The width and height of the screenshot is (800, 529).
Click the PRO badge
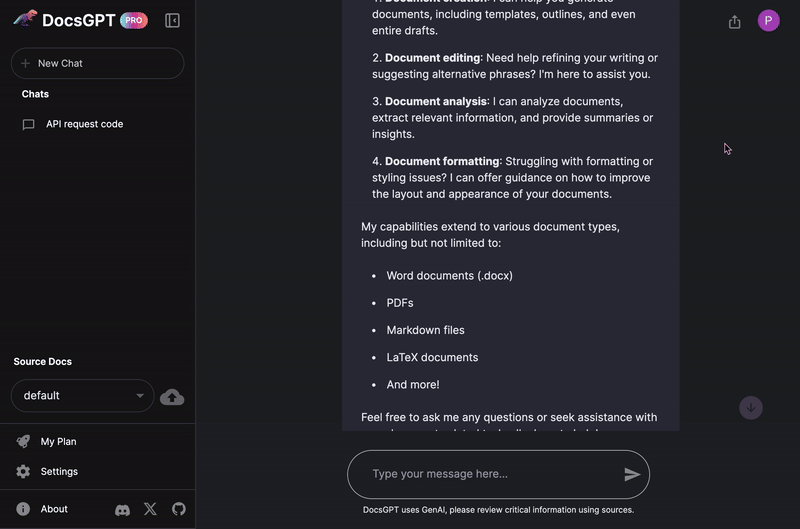[x=134, y=20]
